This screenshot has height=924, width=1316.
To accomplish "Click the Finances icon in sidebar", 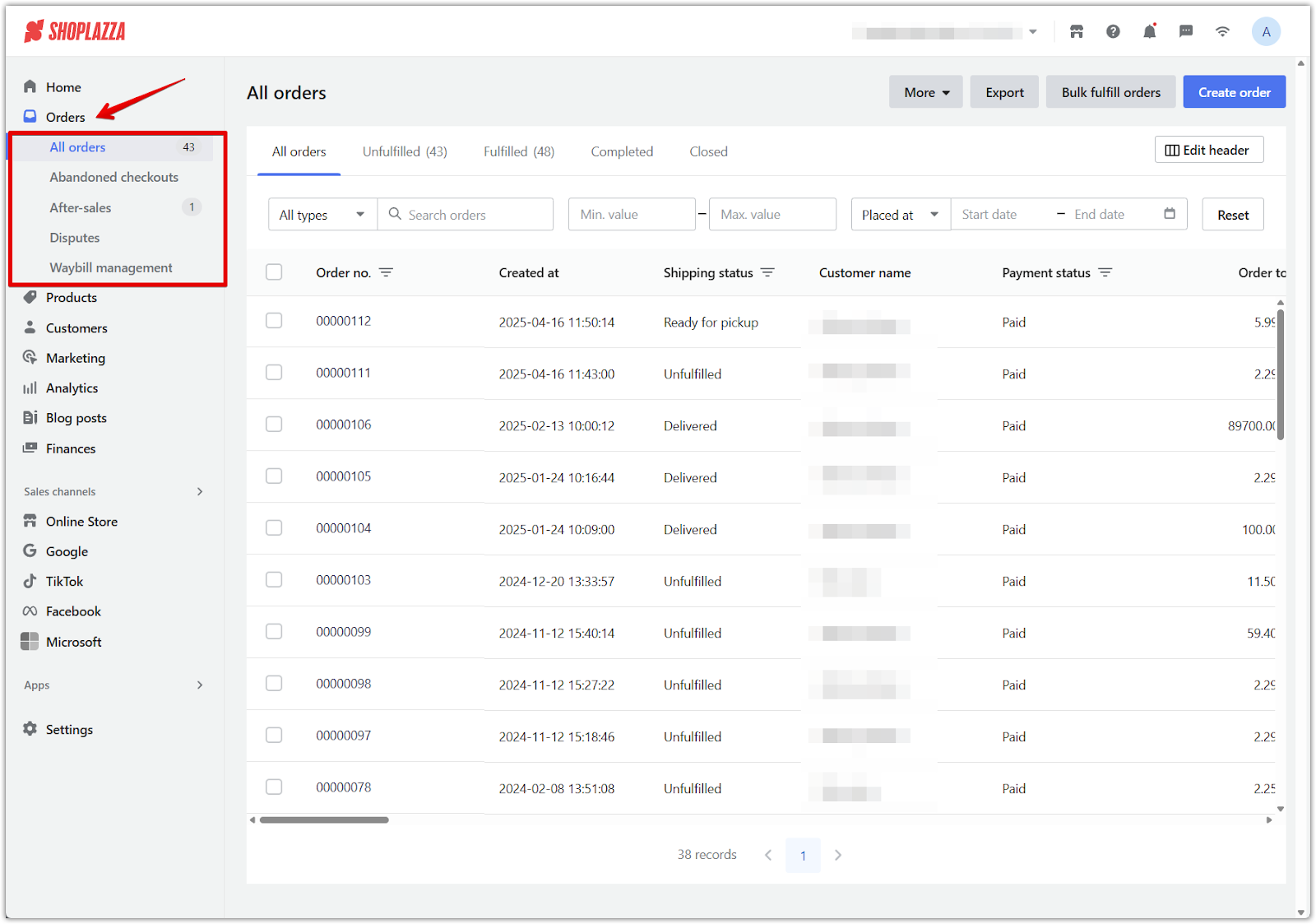I will click(30, 448).
